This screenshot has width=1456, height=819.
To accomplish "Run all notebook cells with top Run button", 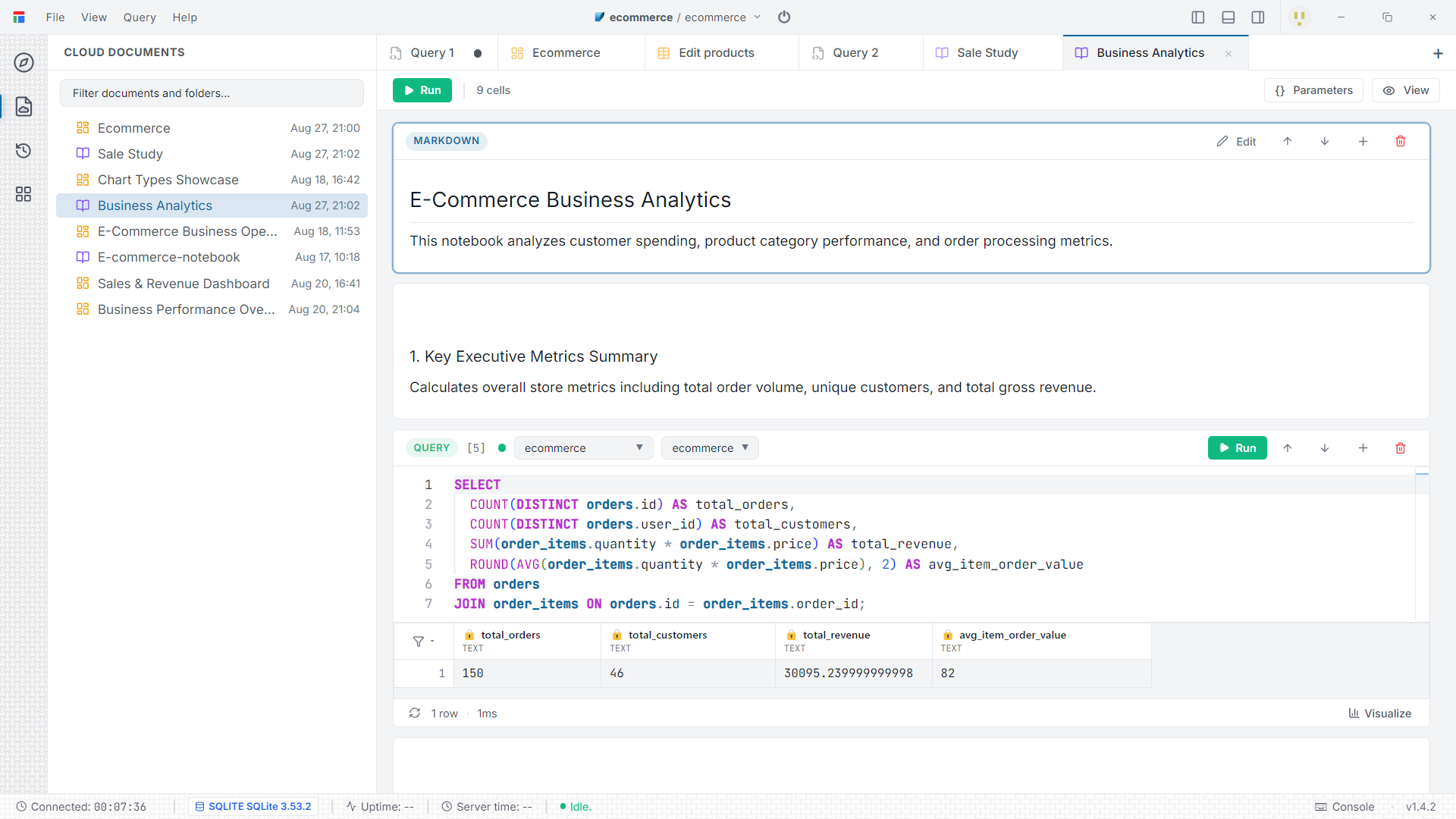I will click(x=422, y=90).
